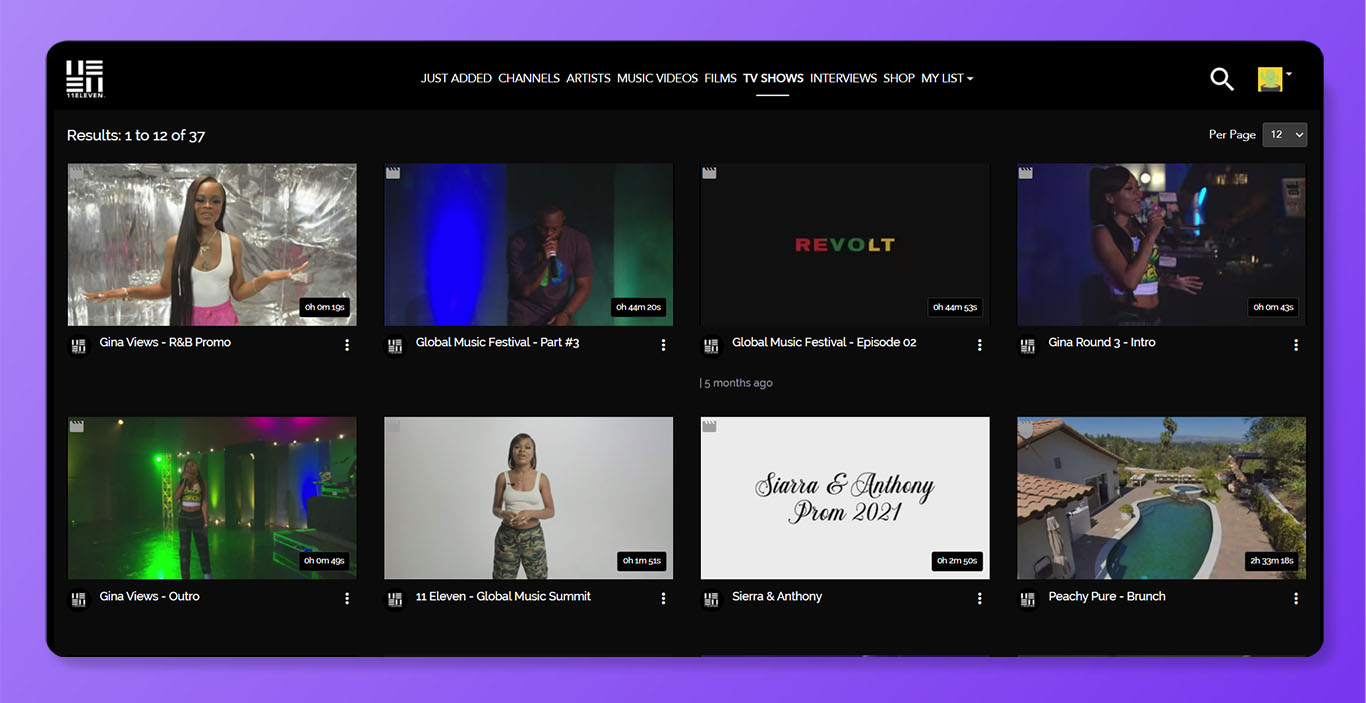Click channel icon beside Global Music Festival - Part #3

[395, 346]
